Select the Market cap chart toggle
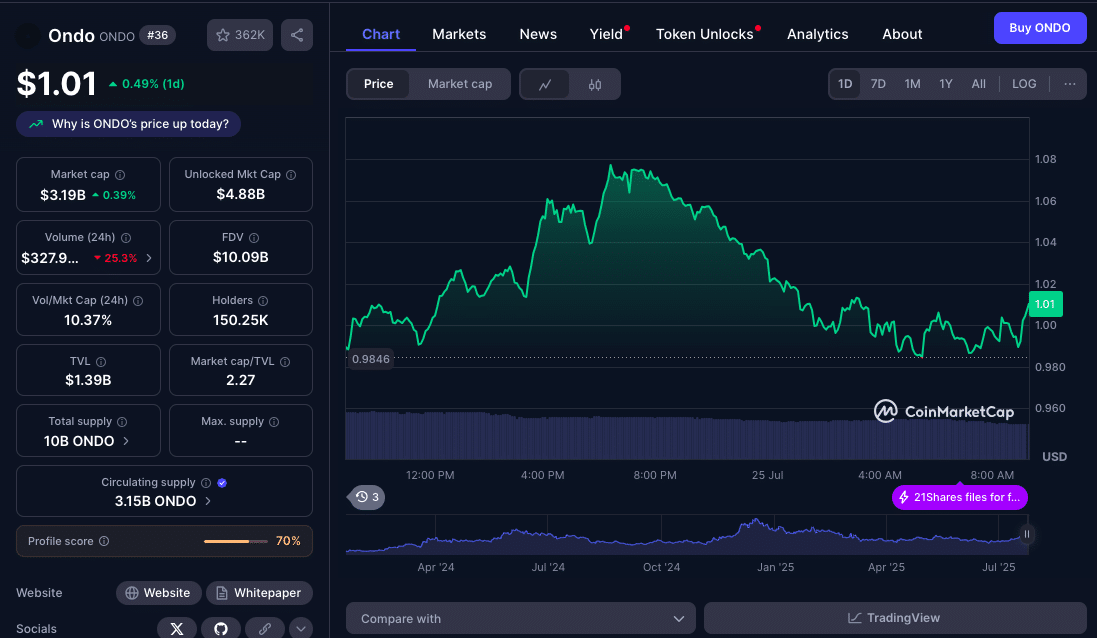Screen dimensions: 1097x638 click(460, 84)
